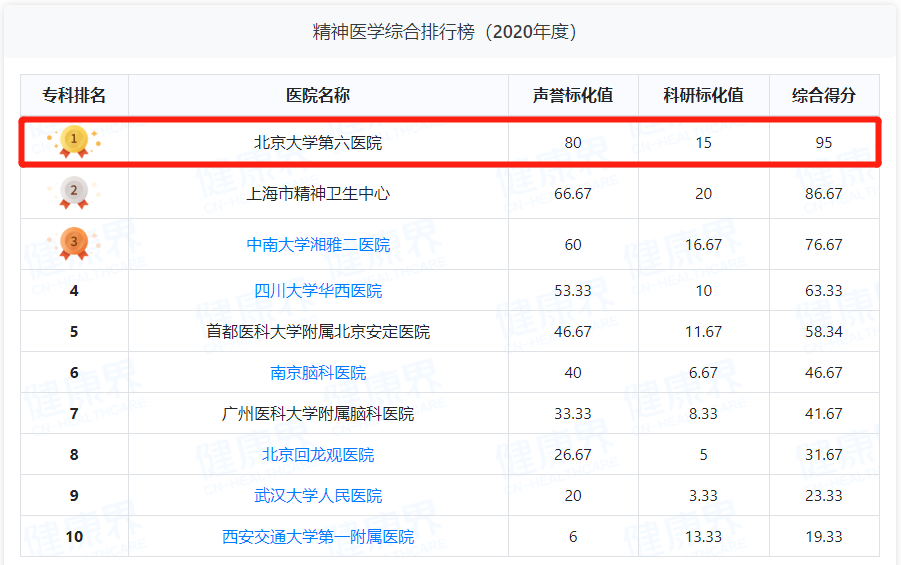Click total score 58.34

(824, 332)
